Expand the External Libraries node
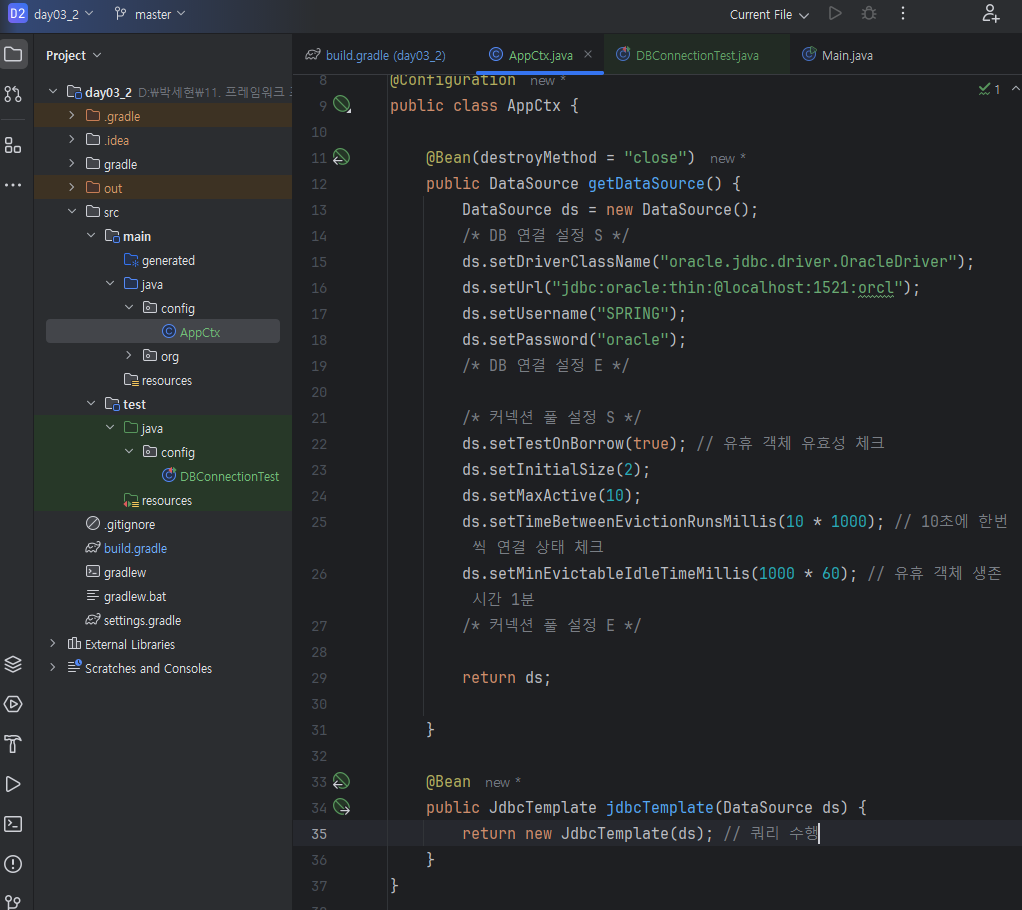Screen dimensions: 1022x910 coord(53,644)
